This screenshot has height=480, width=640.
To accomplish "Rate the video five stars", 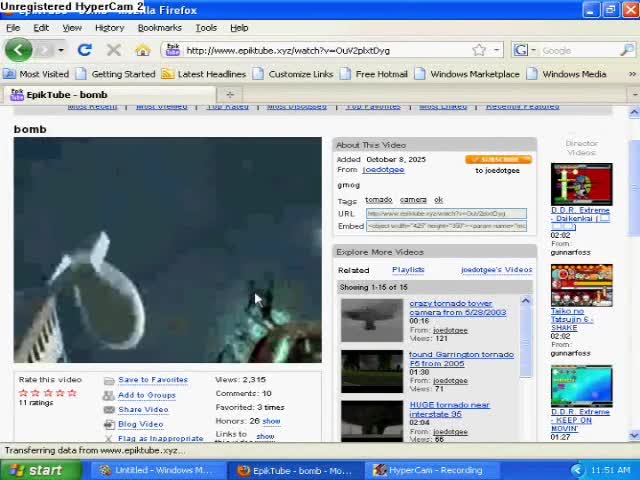I will (x=72, y=393).
